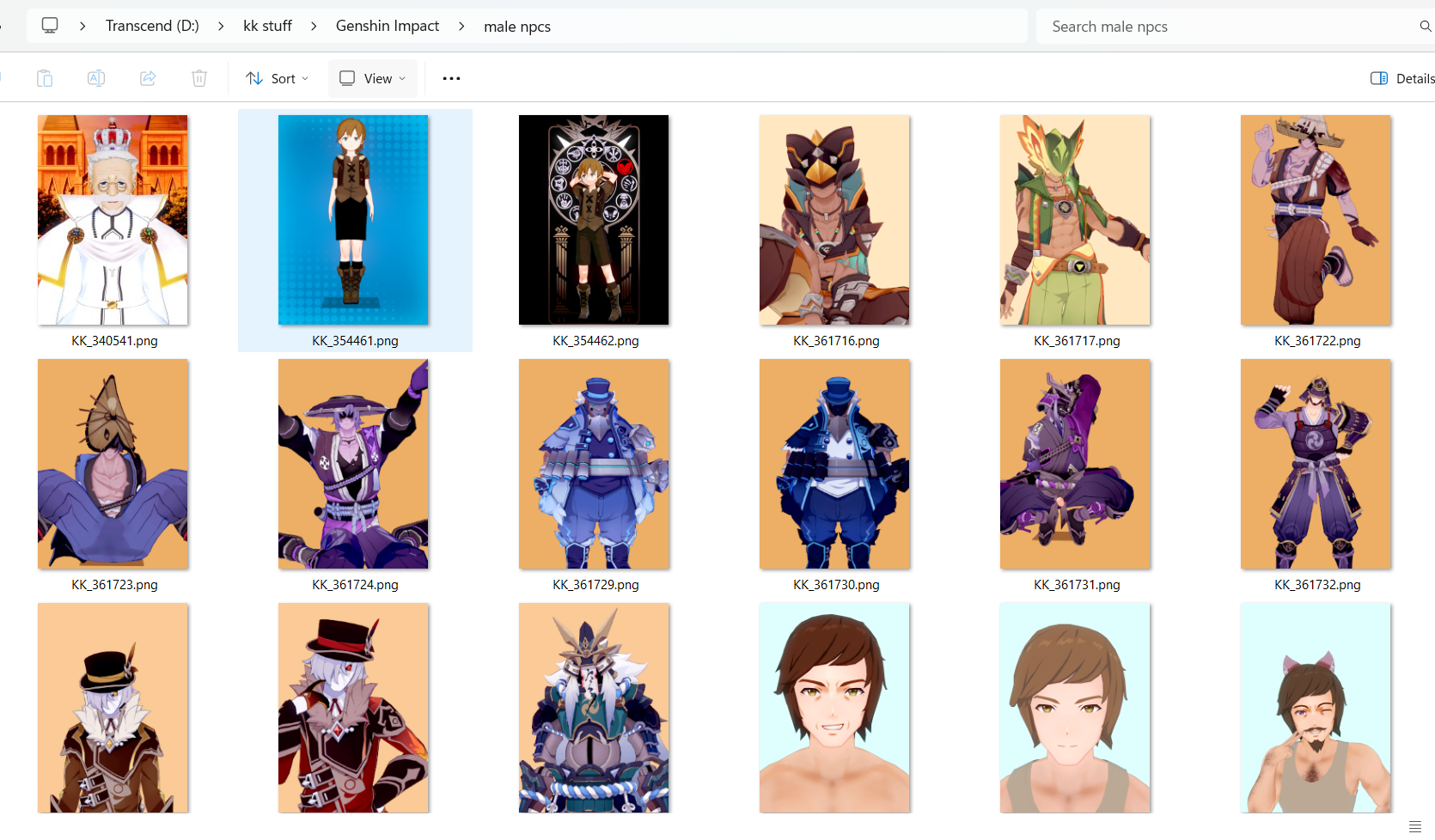Jump to Transcend (D:) in address bar

tap(152, 26)
